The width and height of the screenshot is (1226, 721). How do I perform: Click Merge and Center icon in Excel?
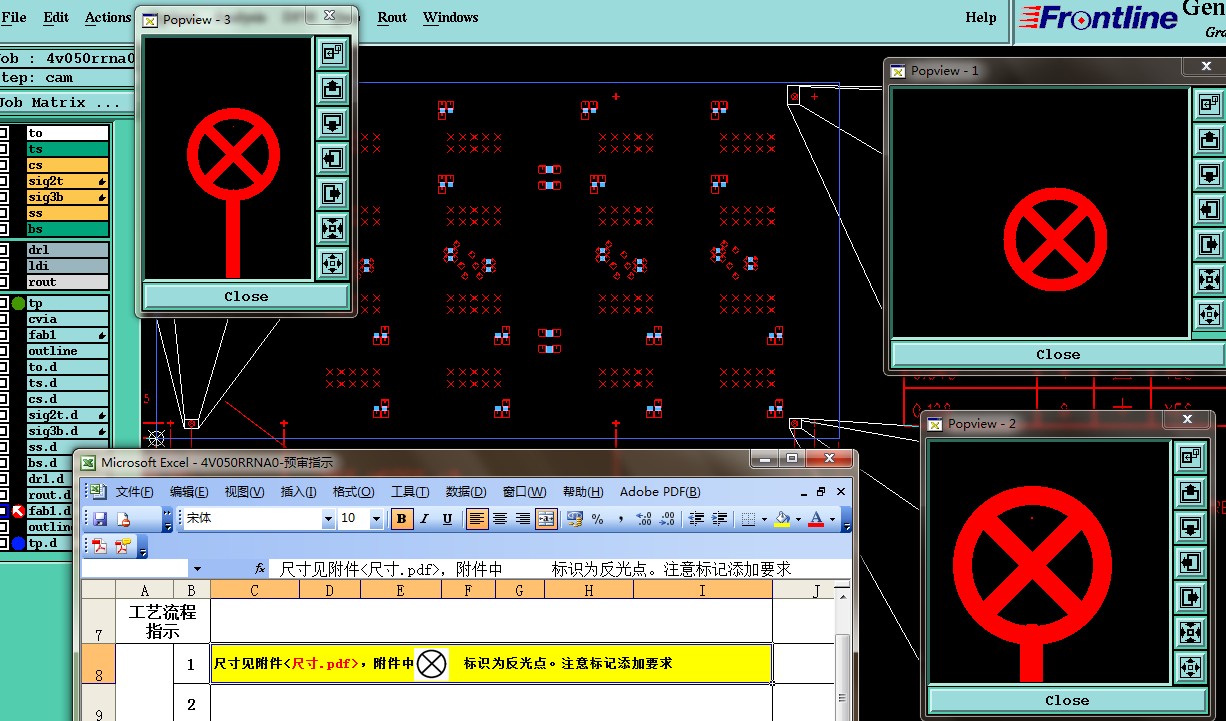click(546, 519)
